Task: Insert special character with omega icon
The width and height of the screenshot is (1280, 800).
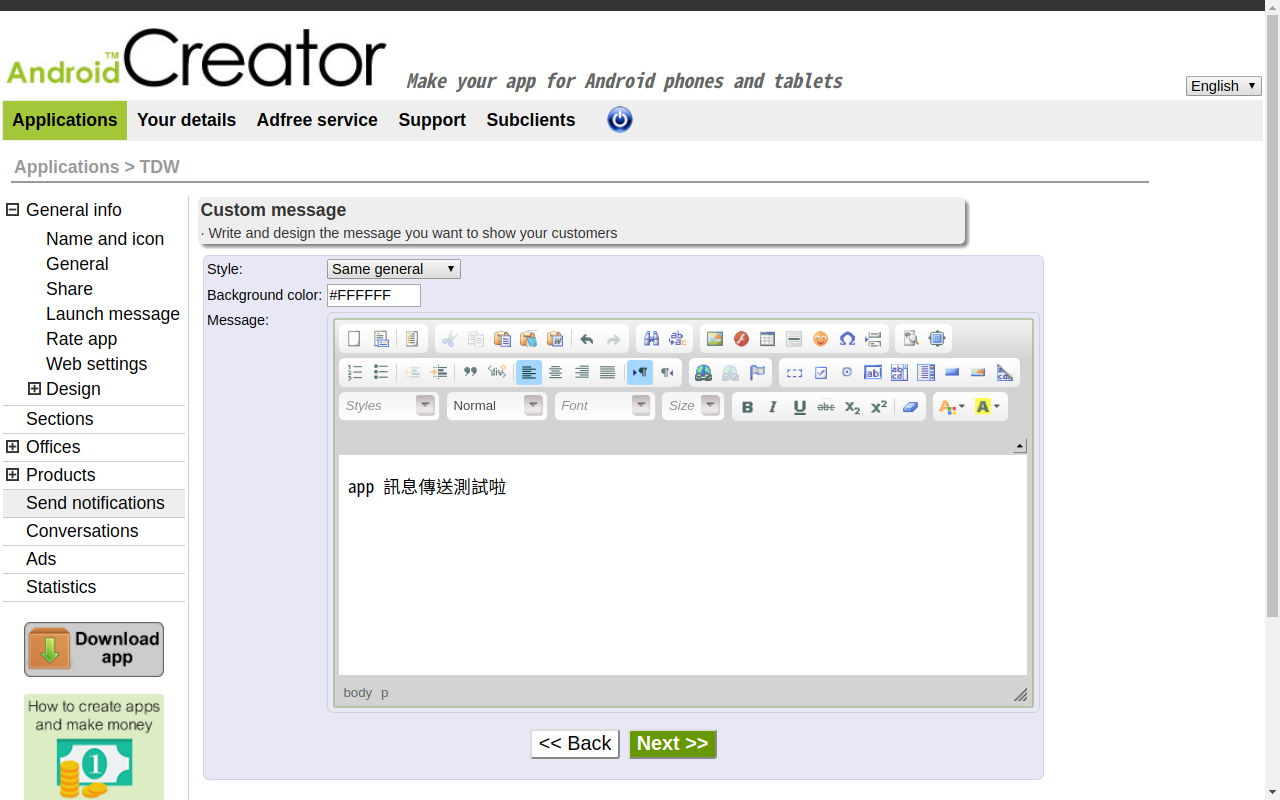Action: coord(847,339)
